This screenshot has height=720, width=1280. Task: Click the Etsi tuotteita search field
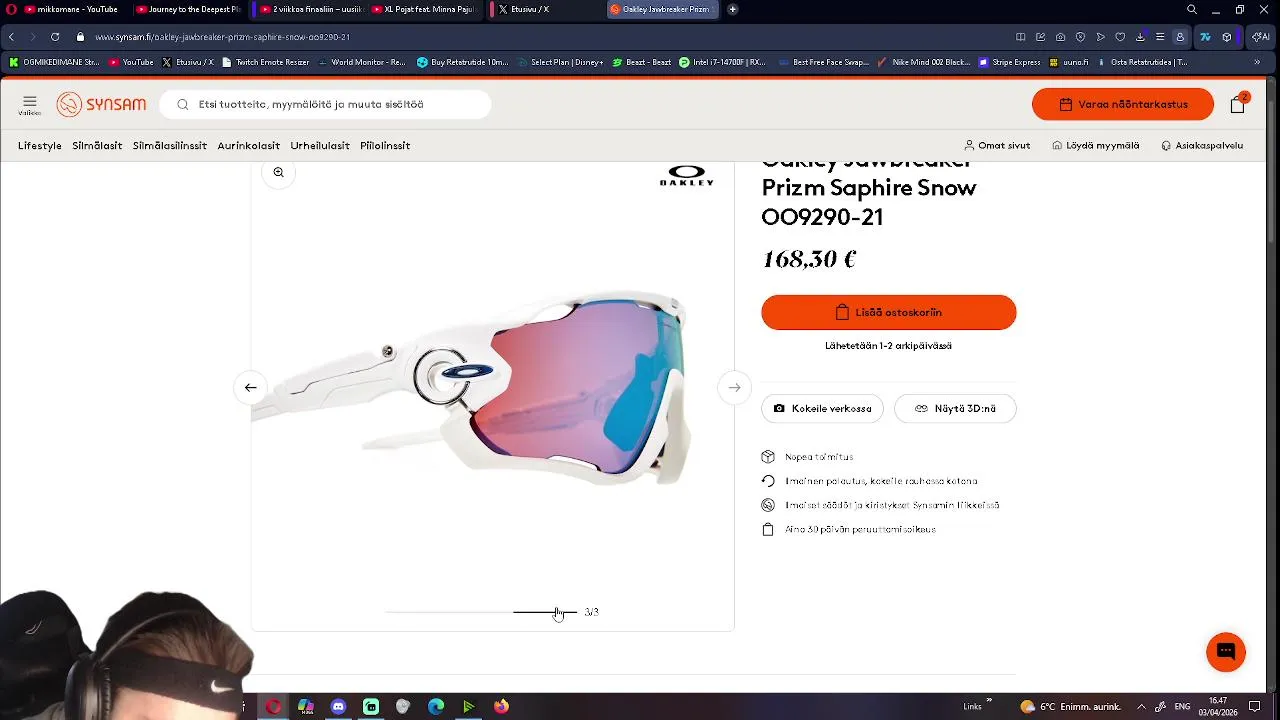(x=325, y=104)
